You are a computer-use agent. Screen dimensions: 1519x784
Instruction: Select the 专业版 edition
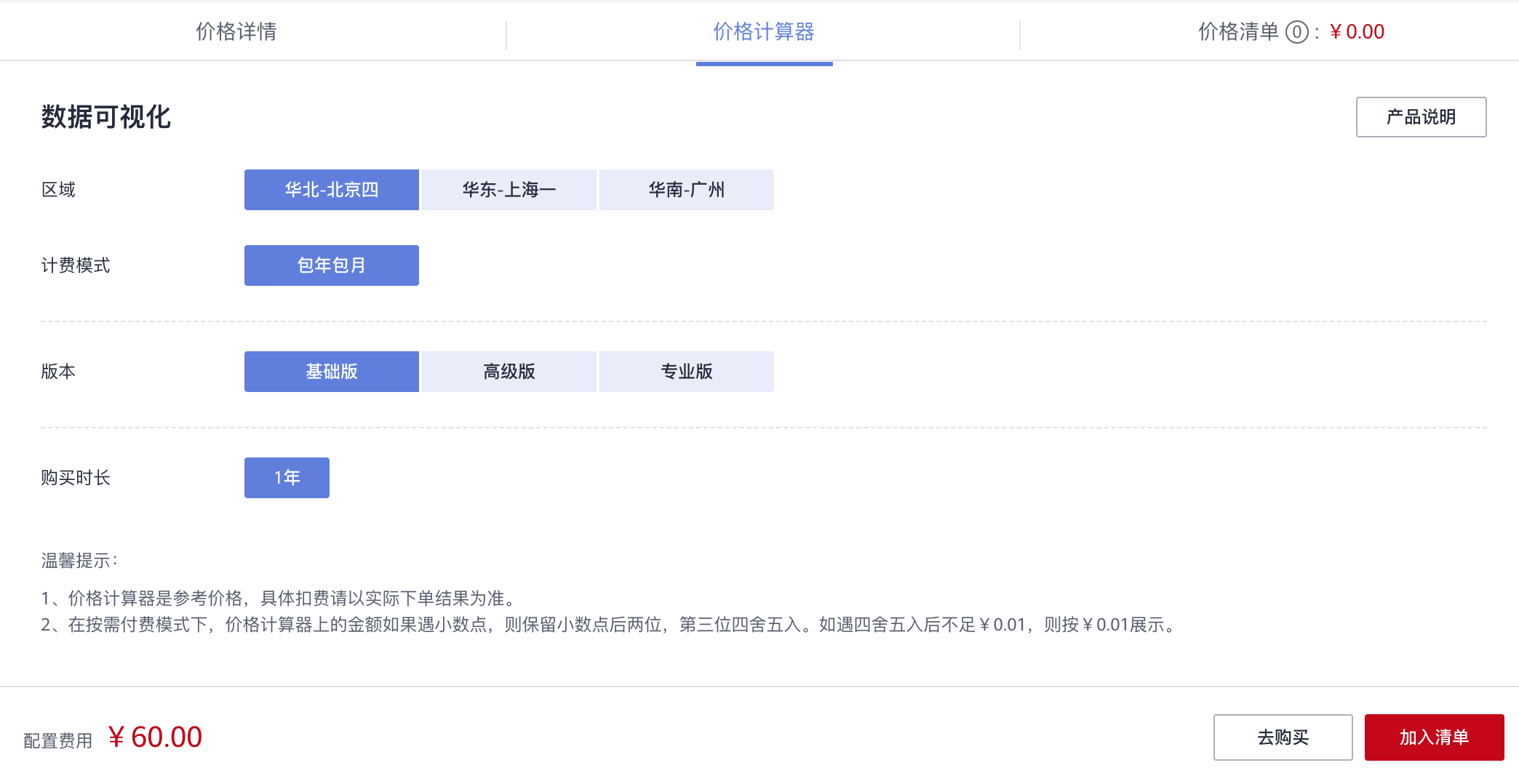(687, 372)
